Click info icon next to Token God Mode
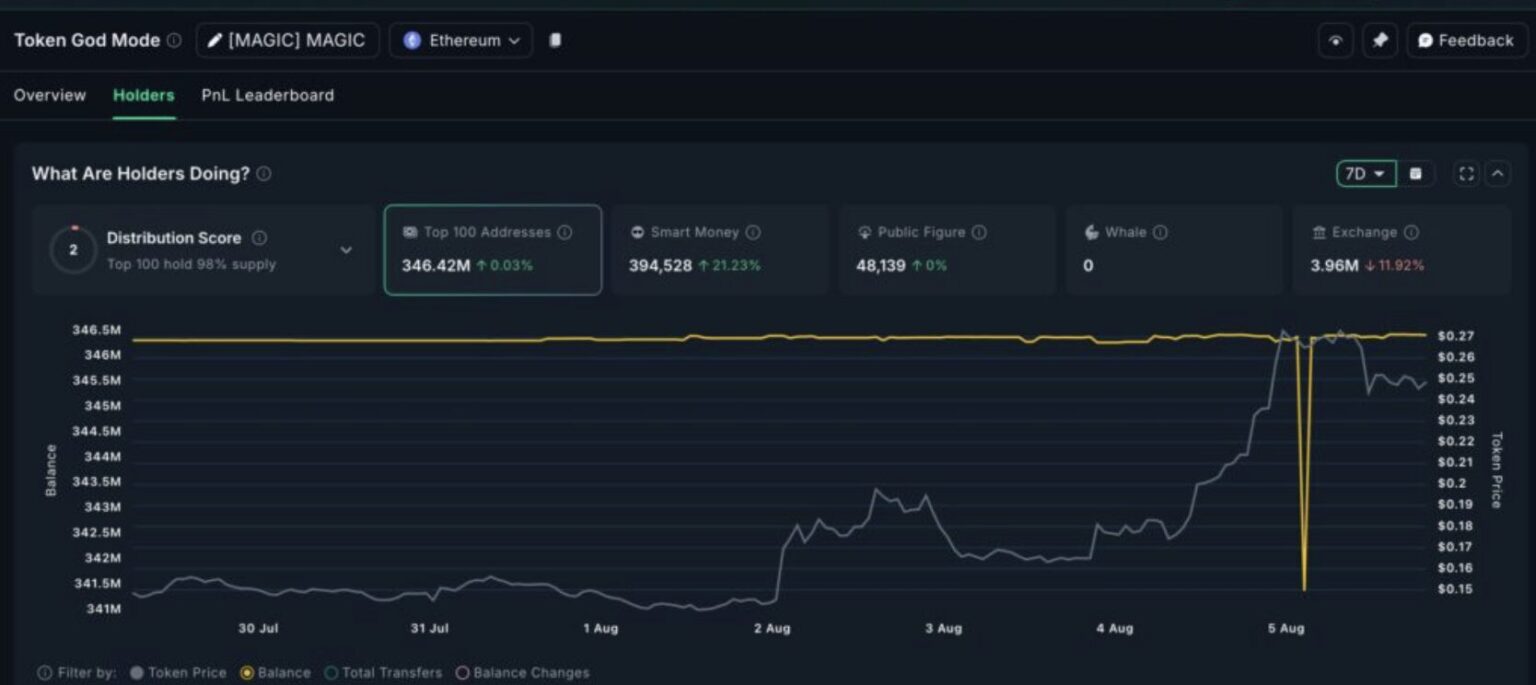The height and width of the screenshot is (685, 1536). [174, 41]
